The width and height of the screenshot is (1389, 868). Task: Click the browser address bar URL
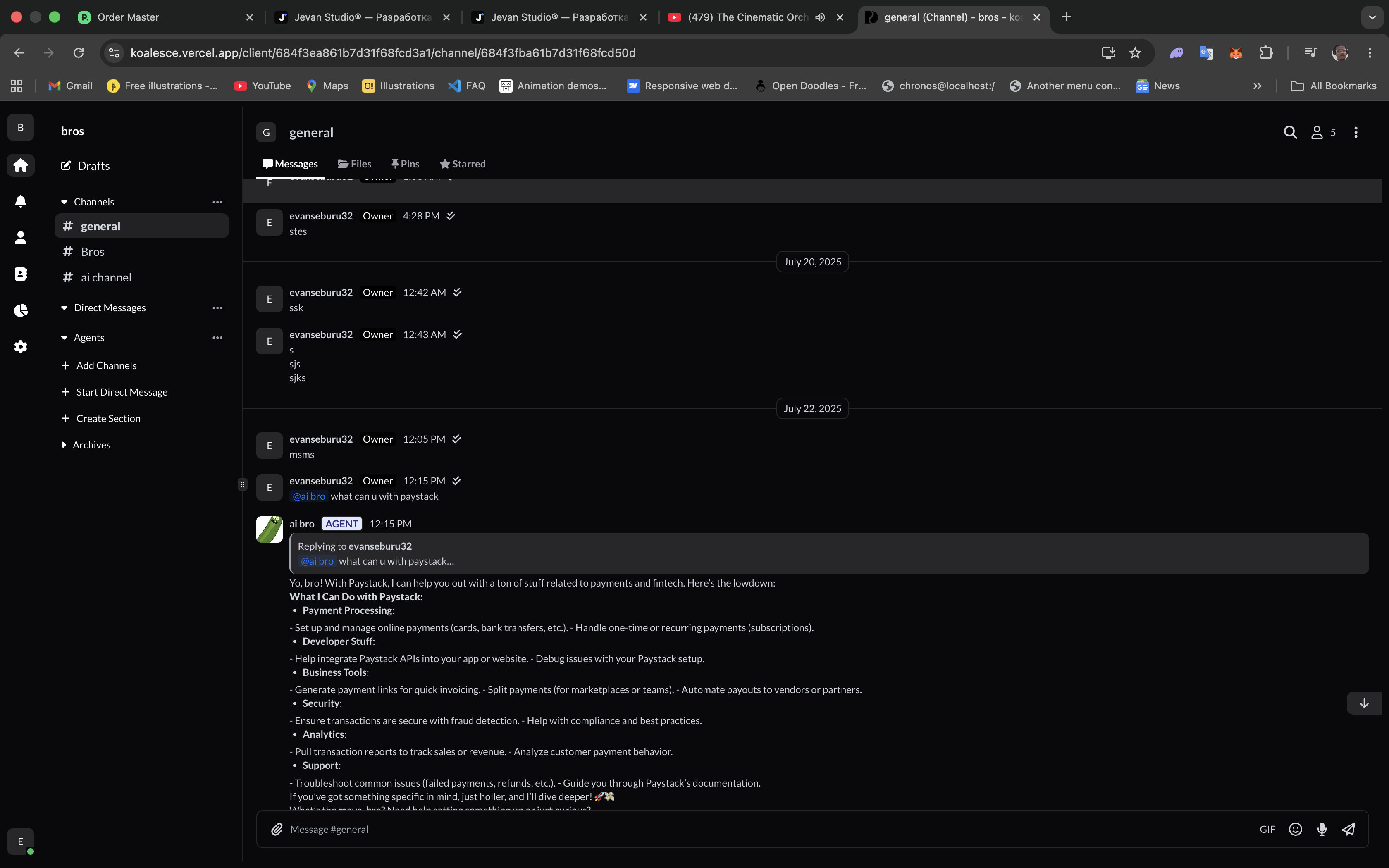pos(383,53)
